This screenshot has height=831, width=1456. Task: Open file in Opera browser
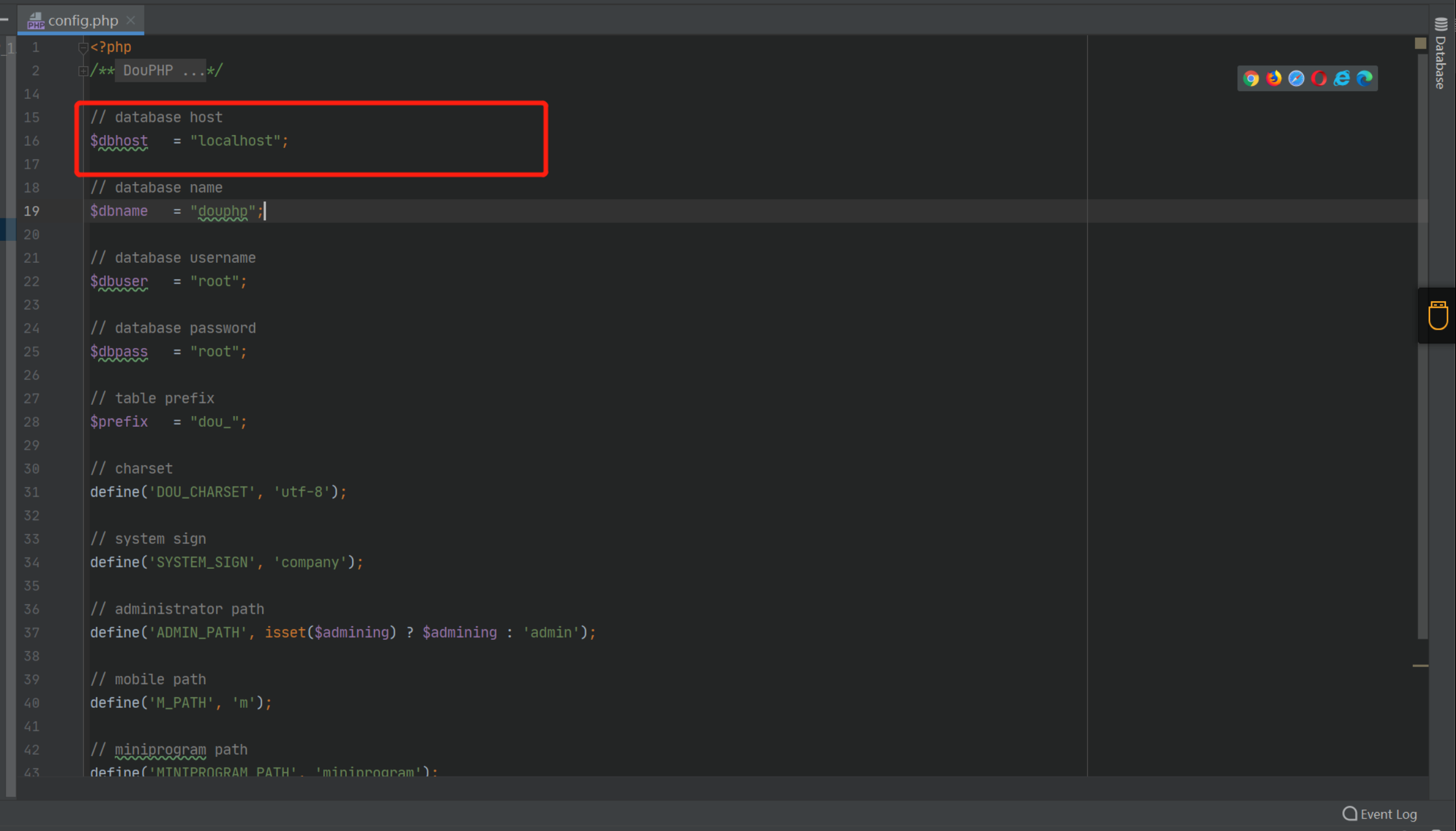(1319, 78)
